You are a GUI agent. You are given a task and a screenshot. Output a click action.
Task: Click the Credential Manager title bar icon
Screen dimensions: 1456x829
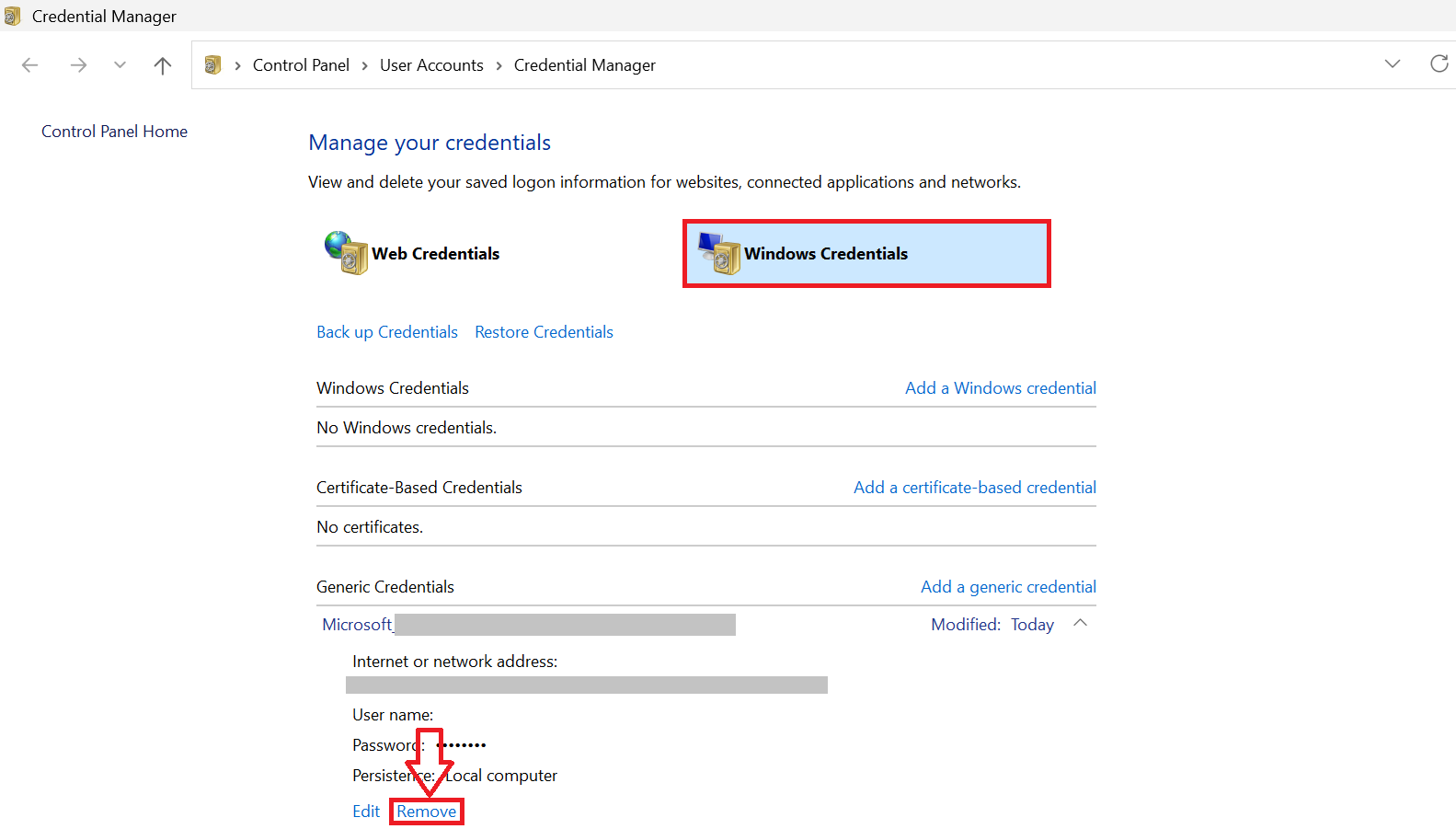12,16
